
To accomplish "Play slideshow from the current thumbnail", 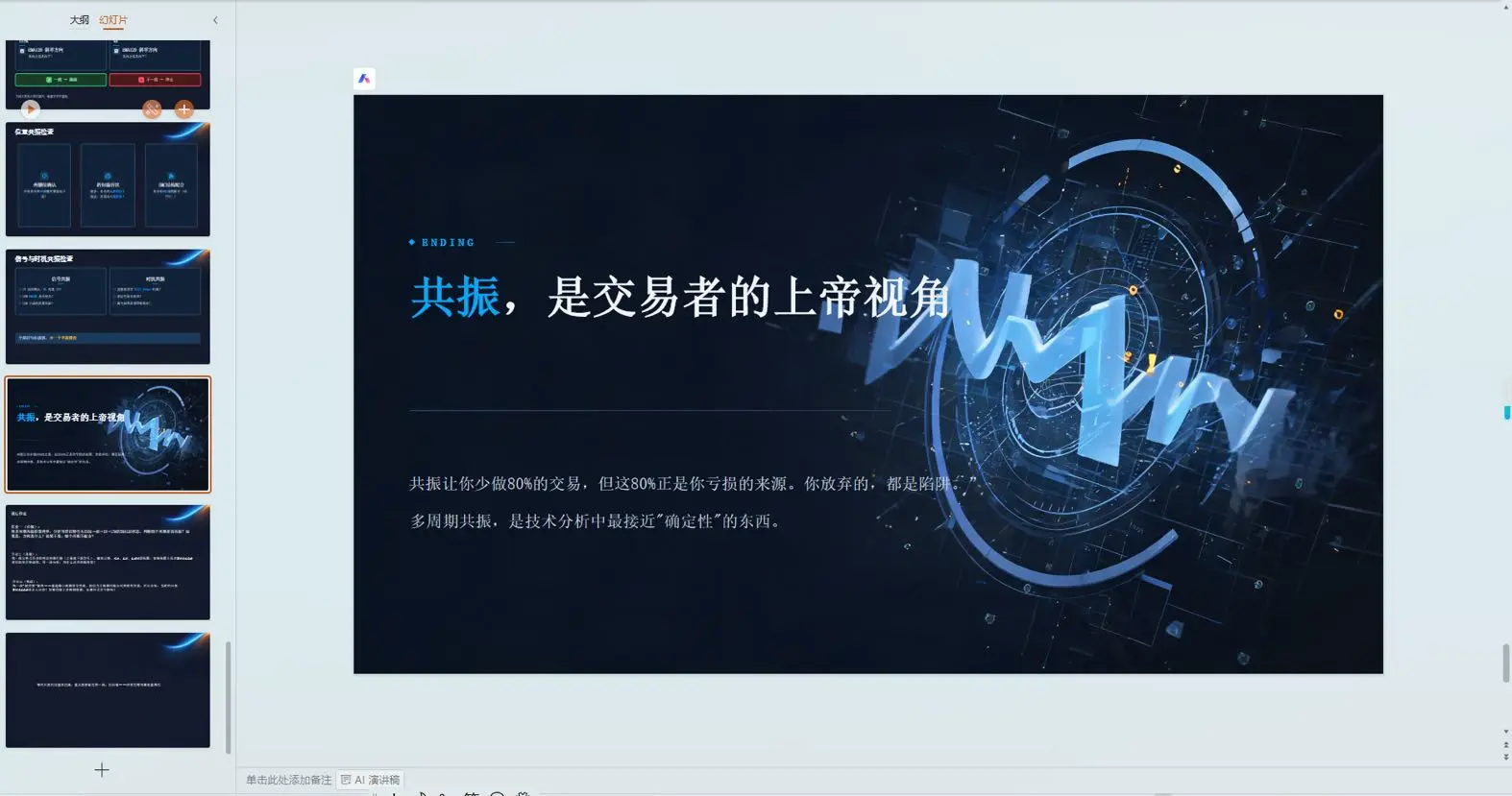I will [x=31, y=109].
